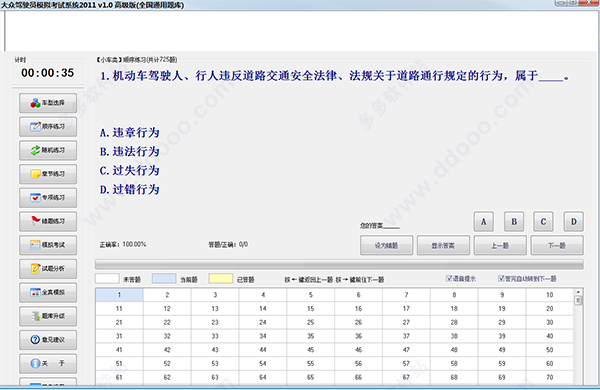
Task: Open 章节练习 chapter practice
Action: click(48, 174)
